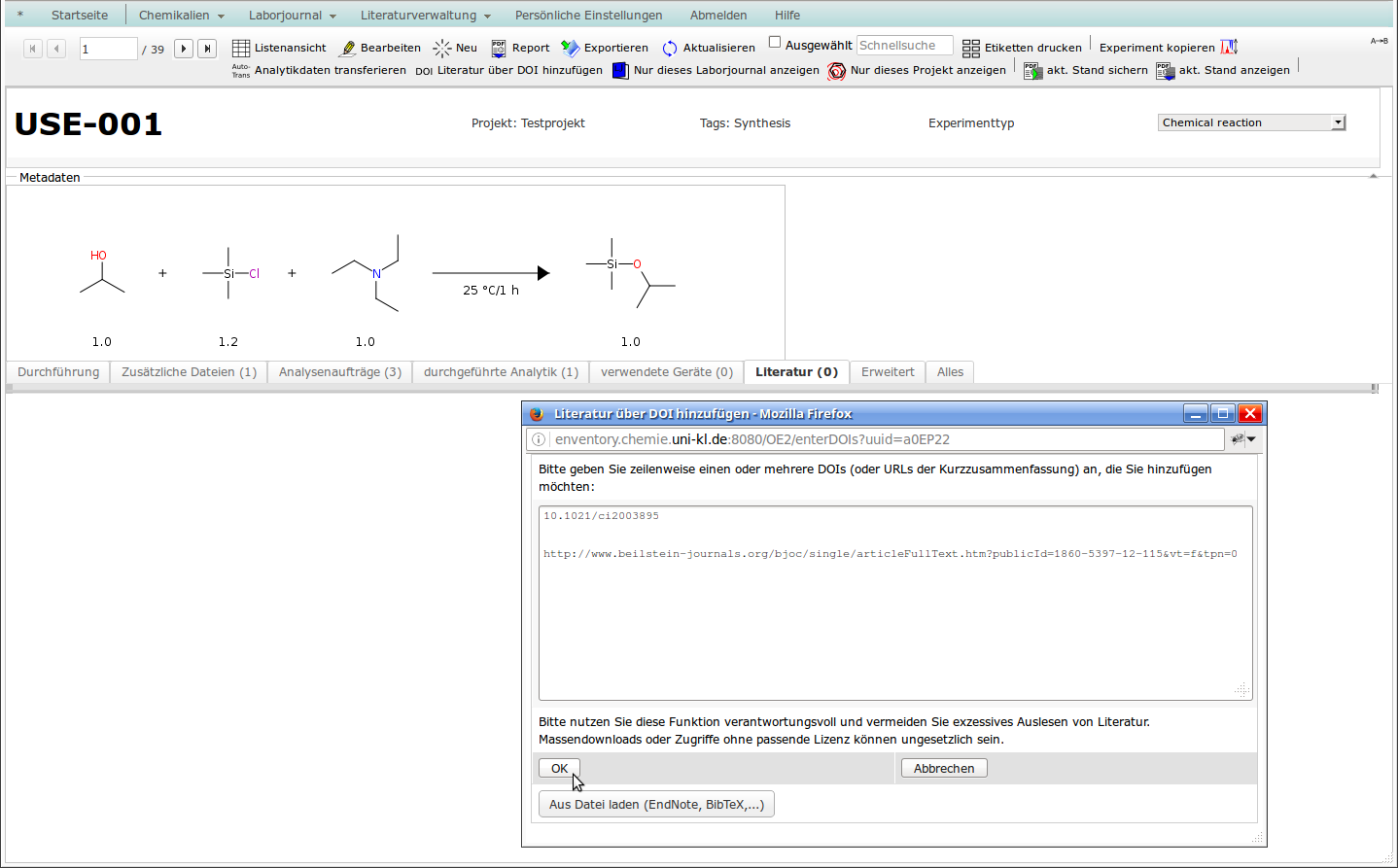Viewport: 1398px width, 868px height.
Task: Click Etiketten drucken label icon
Action: (971, 49)
